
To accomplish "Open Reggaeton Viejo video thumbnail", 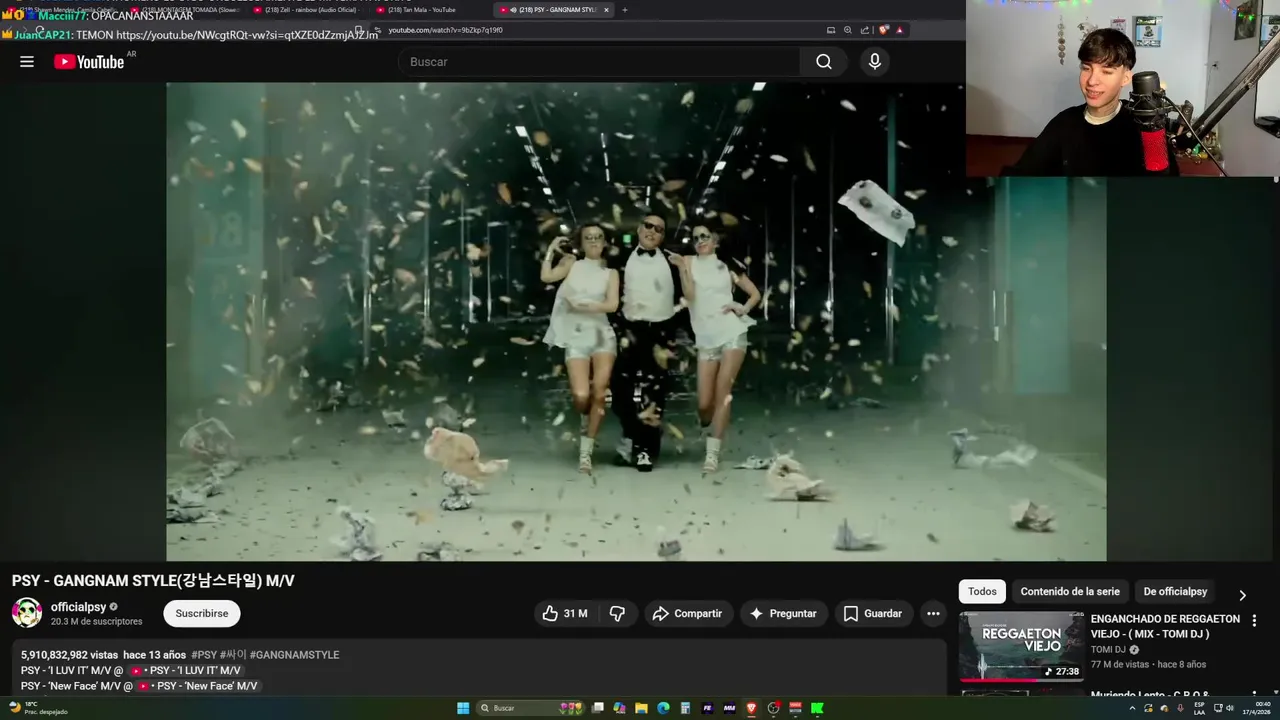I will [x=1021, y=647].
